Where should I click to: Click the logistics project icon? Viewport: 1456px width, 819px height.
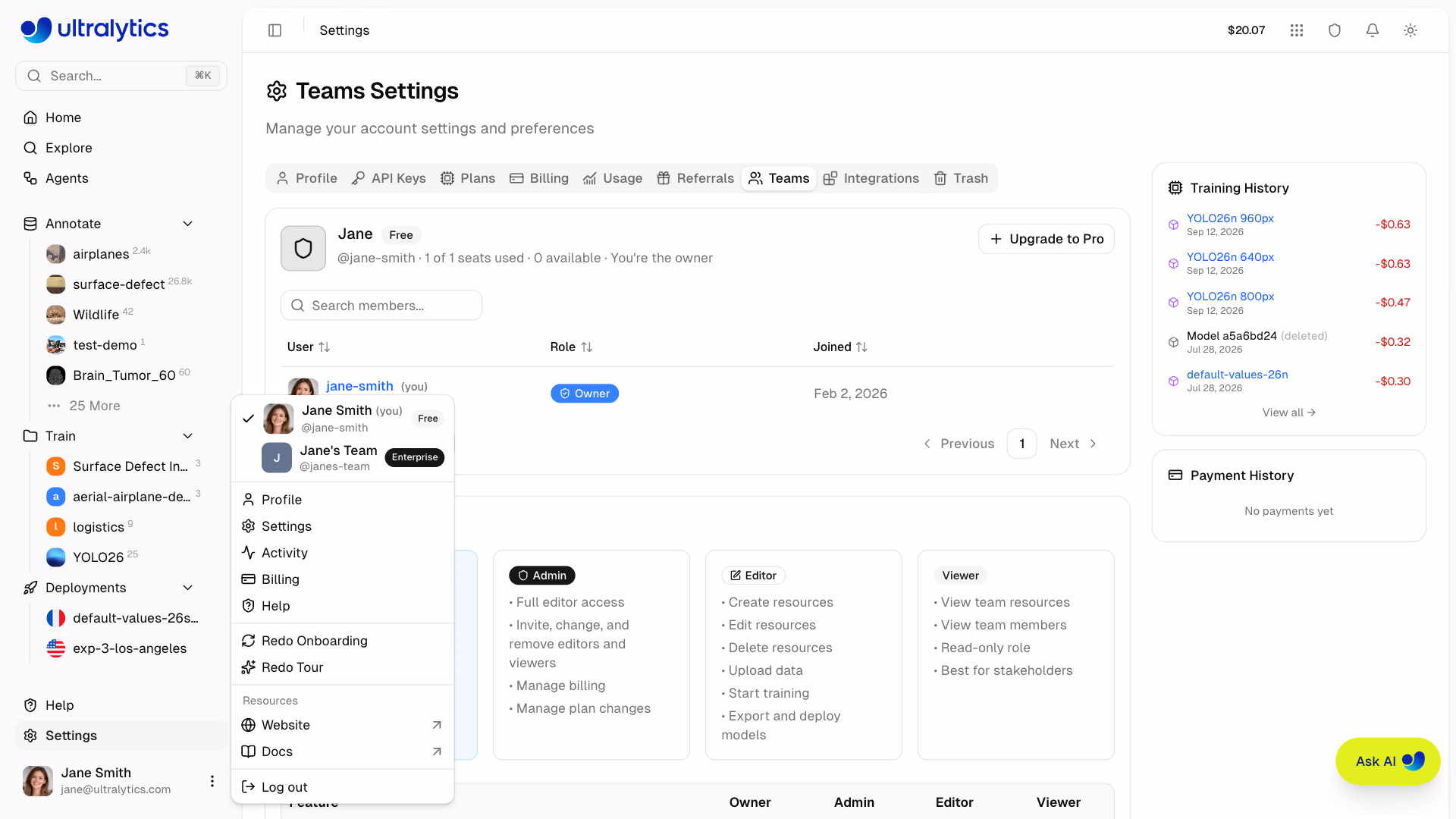(56, 527)
